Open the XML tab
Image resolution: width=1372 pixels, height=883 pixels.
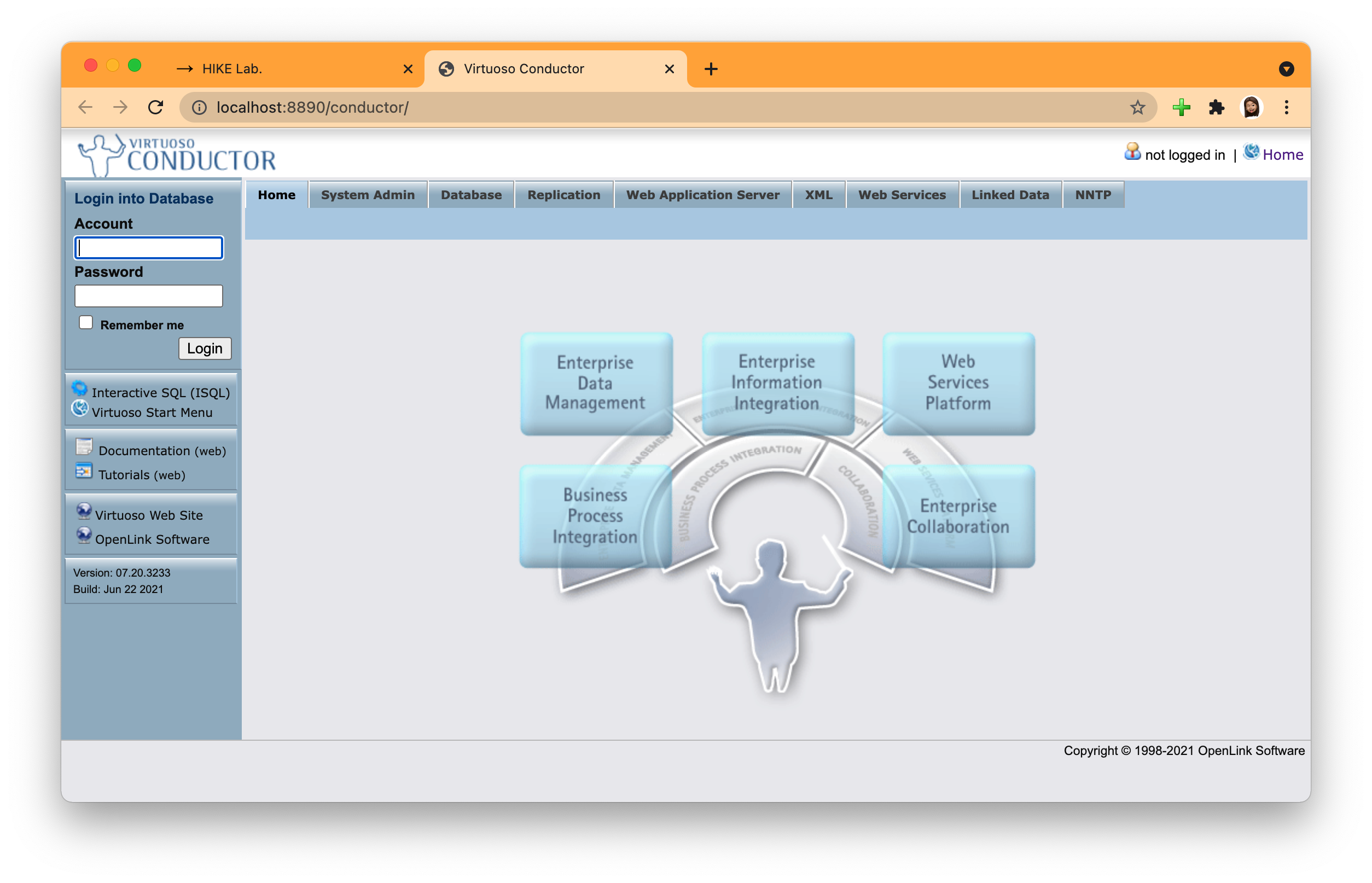[818, 195]
